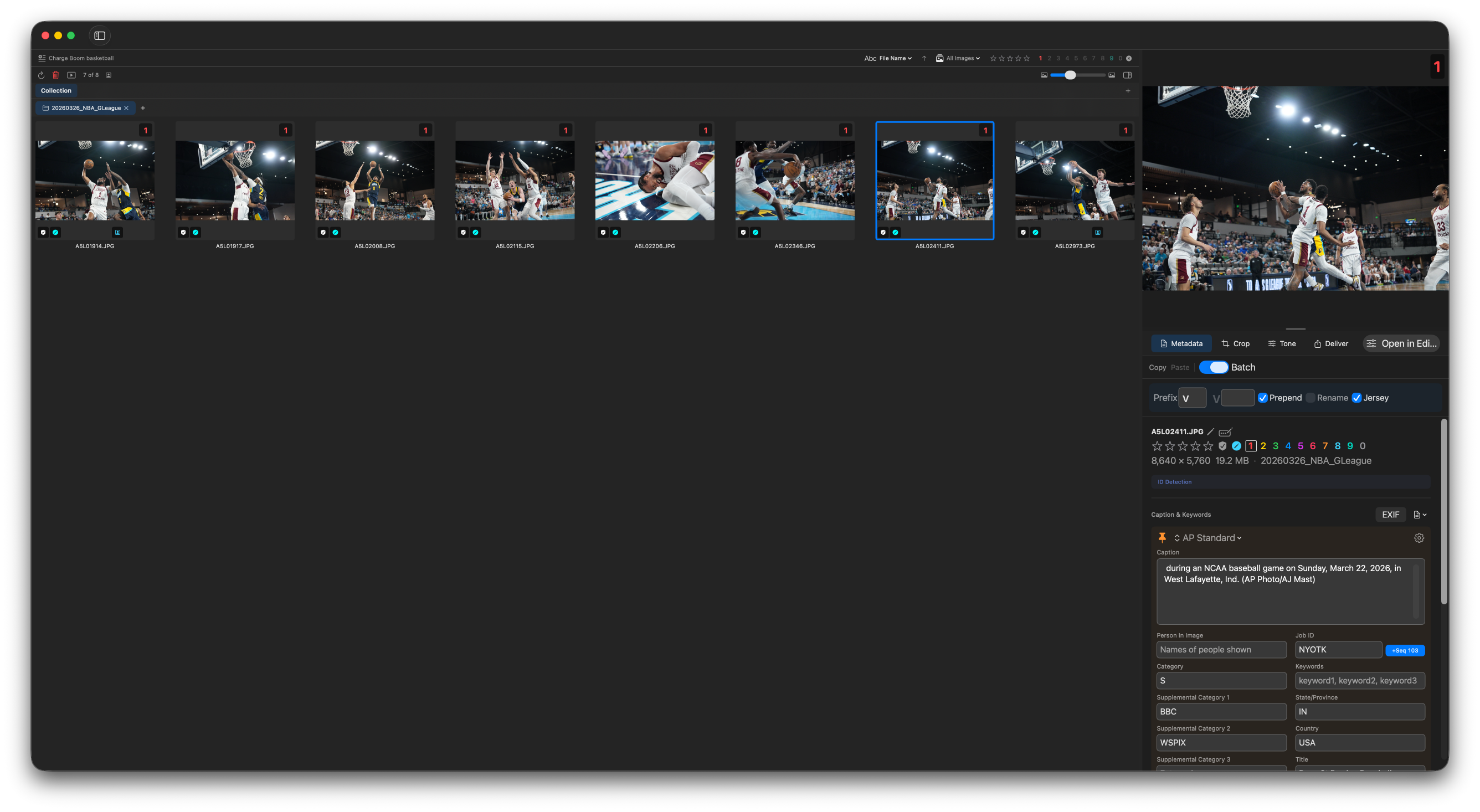This screenshot has width=1480, height=812.
Task: Click the Copy metadata button
Action: [1157, 367]
